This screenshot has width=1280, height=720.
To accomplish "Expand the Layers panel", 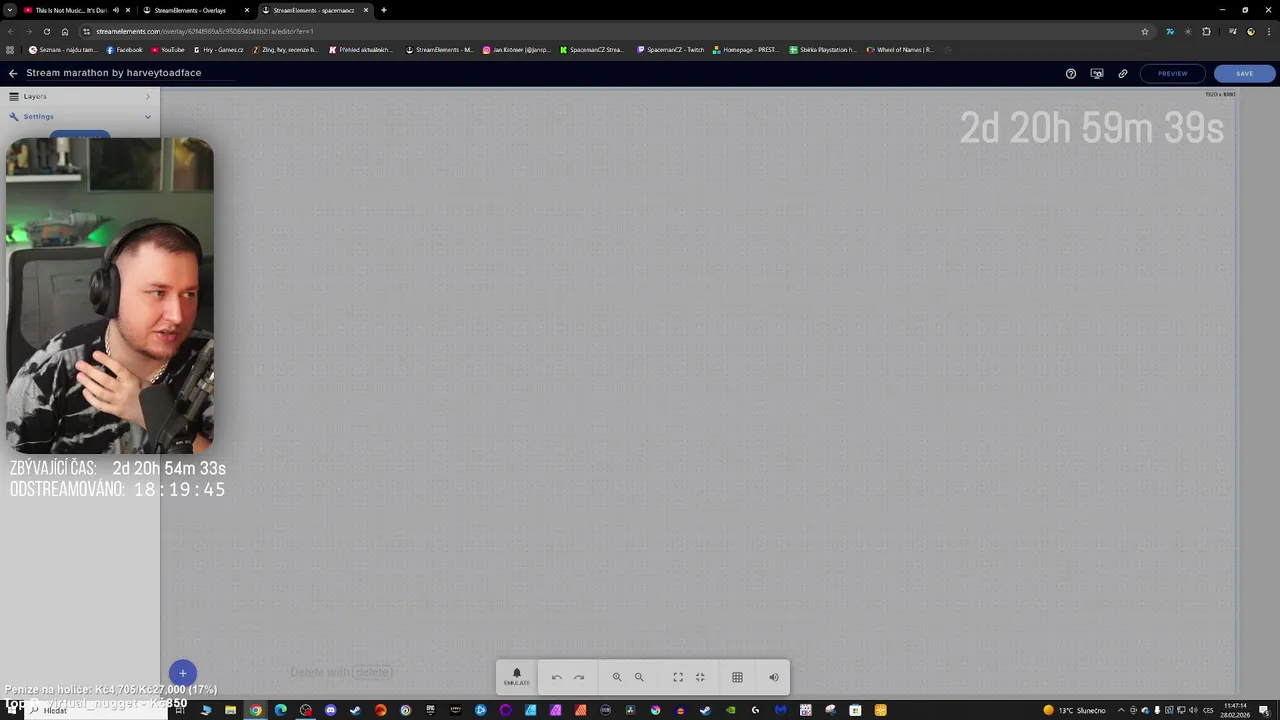I will point(80,96).
